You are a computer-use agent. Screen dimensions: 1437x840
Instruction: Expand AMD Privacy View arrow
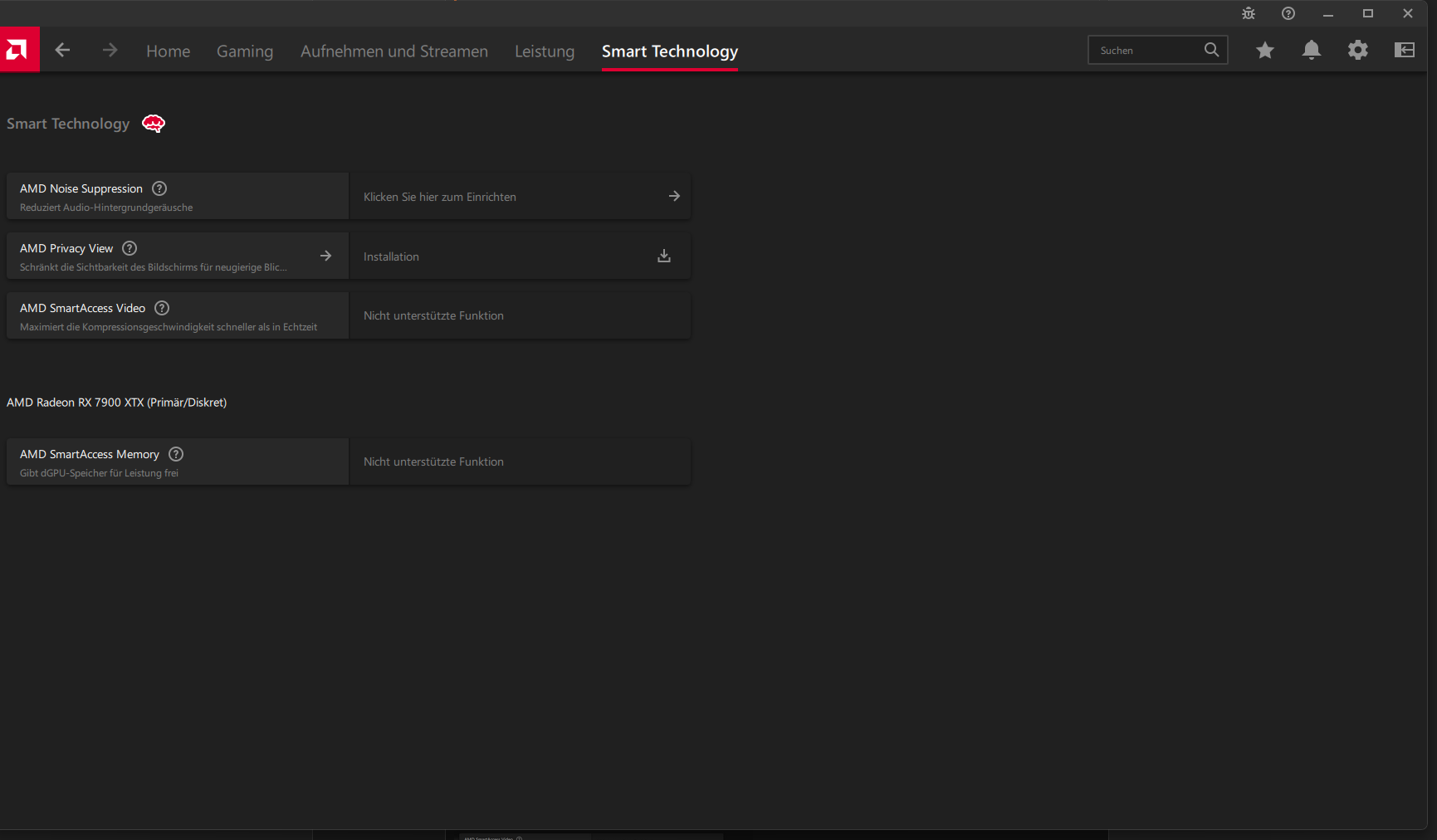pos(325,256)
